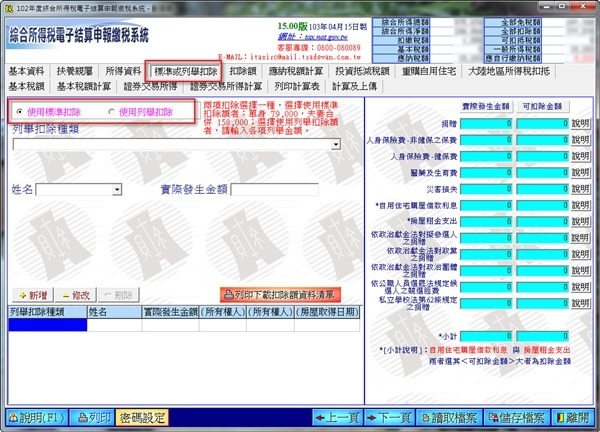
Task: Open the 標準或列舉扣除 tab
Action: tap(186, 71)
